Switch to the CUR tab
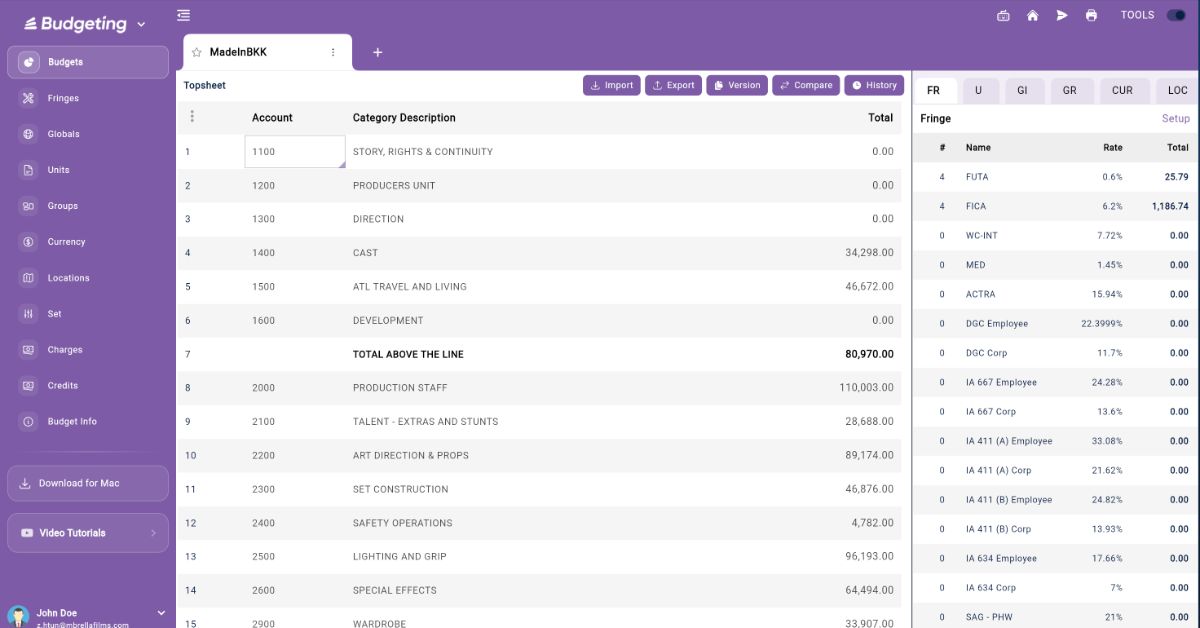Viewport: 1200px width, 628px height. click(1122, 90)
